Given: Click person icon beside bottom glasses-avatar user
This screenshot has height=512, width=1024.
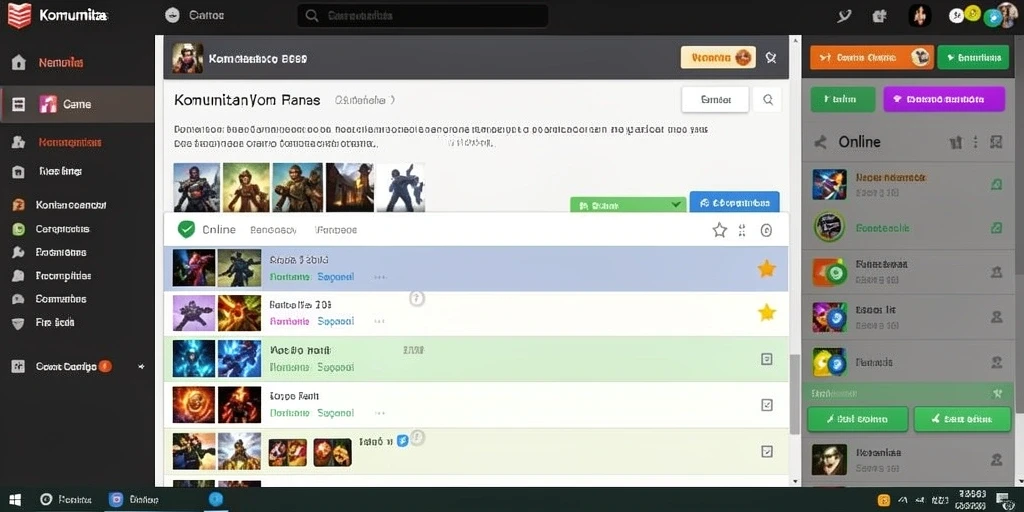Looking at the screenshot, I should pyautogui.click(x=997, y=460).
